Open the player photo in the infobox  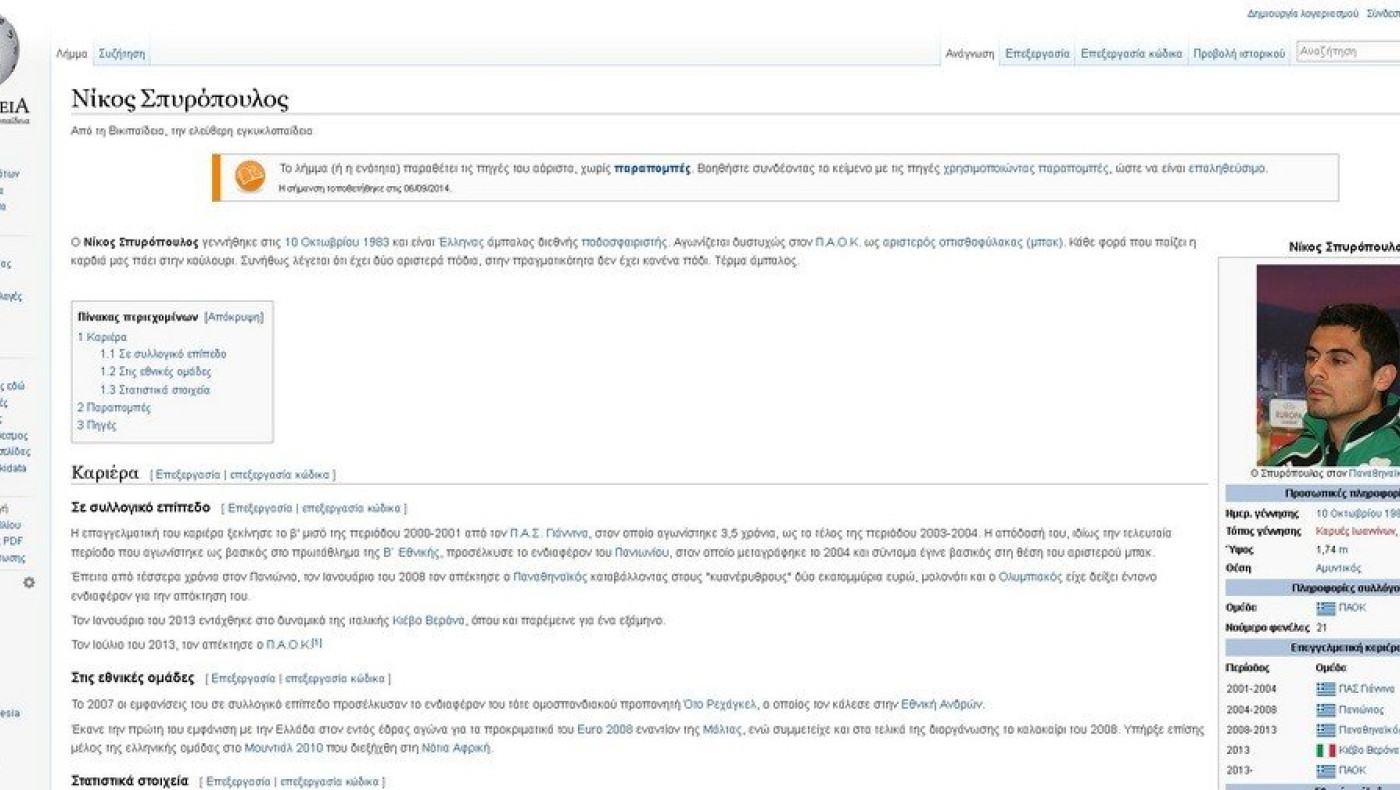tap(1328, 365)
